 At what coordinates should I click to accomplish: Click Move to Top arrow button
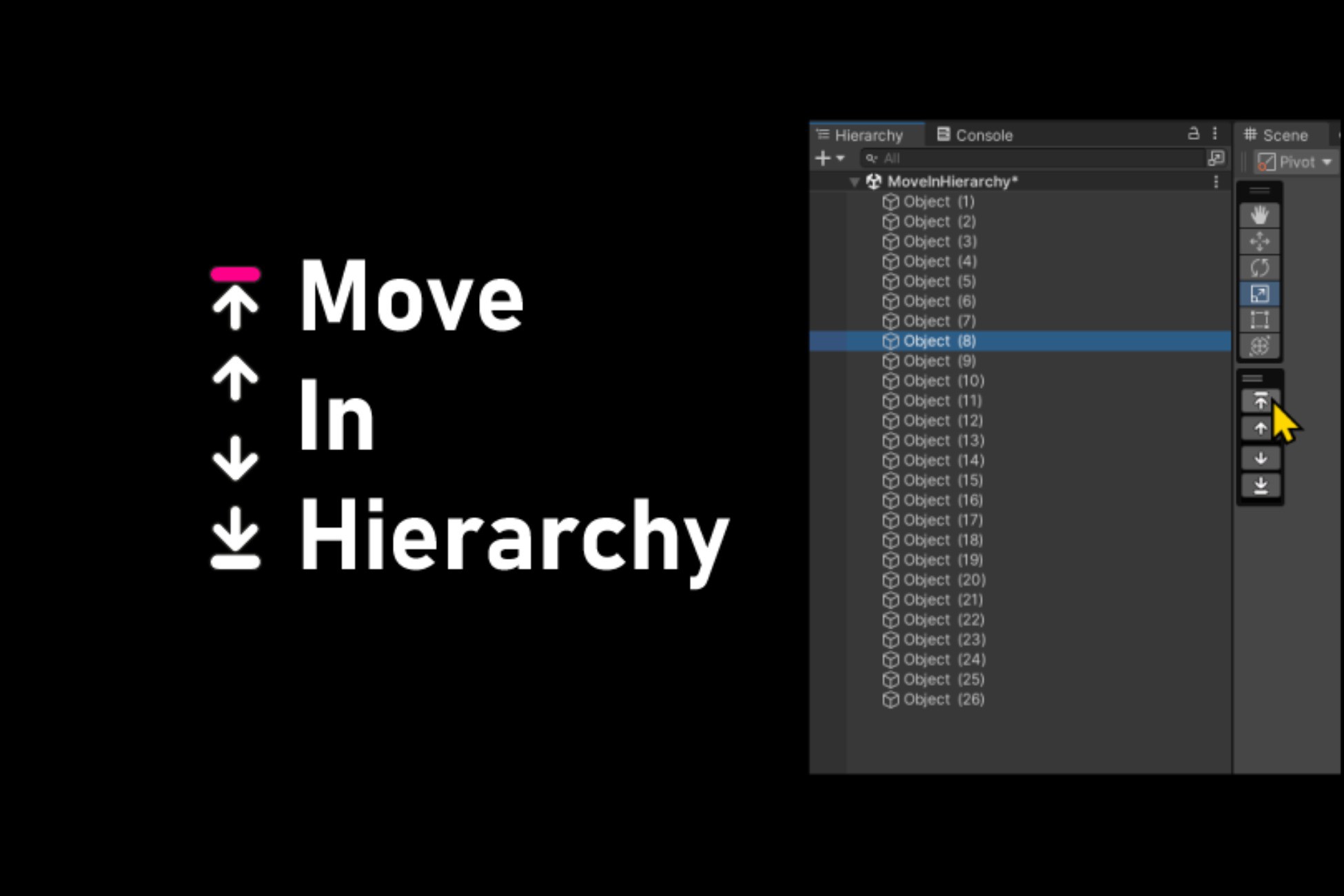(1260, 401)
